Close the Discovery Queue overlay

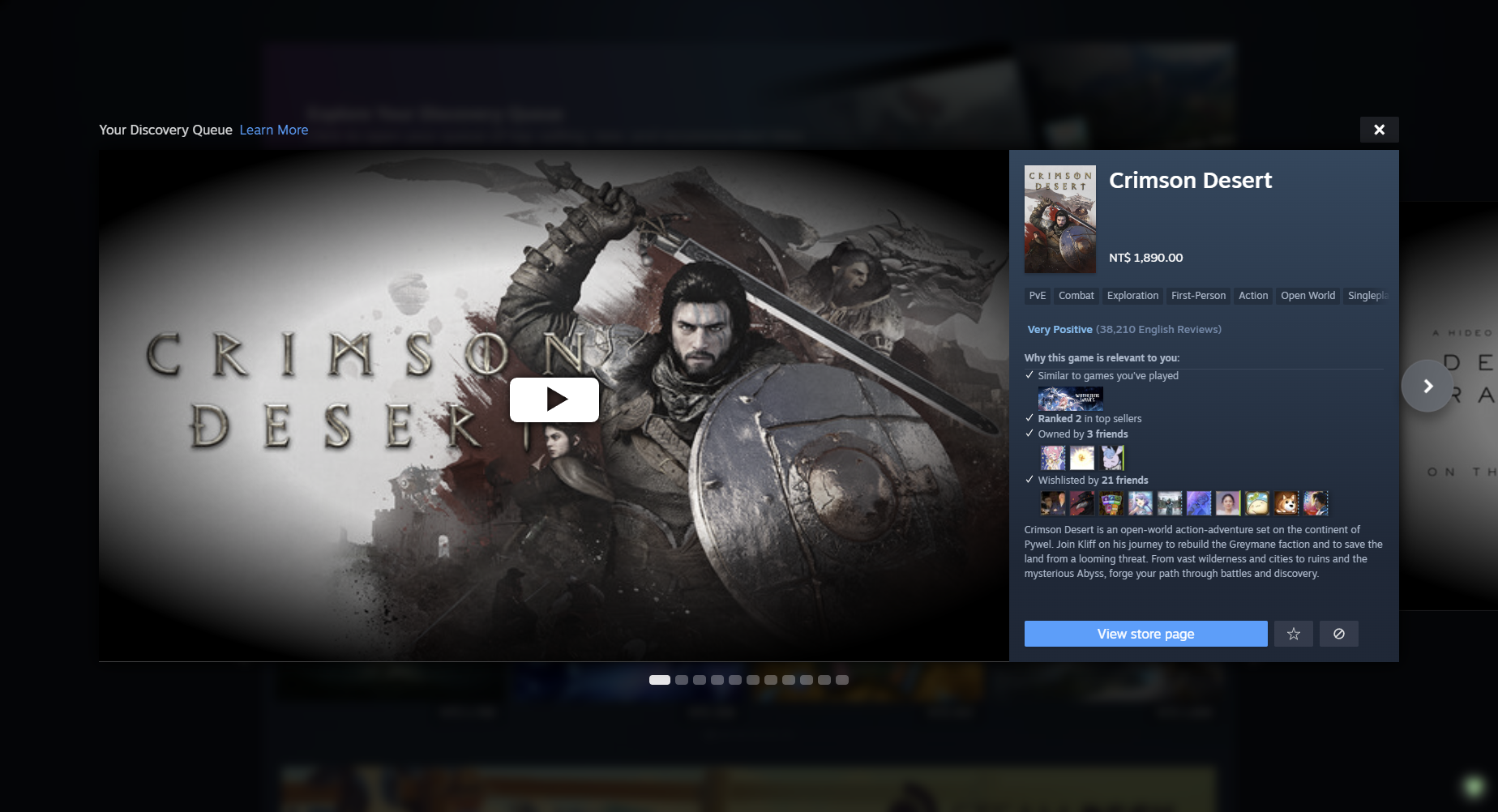tap(1379, 130)
